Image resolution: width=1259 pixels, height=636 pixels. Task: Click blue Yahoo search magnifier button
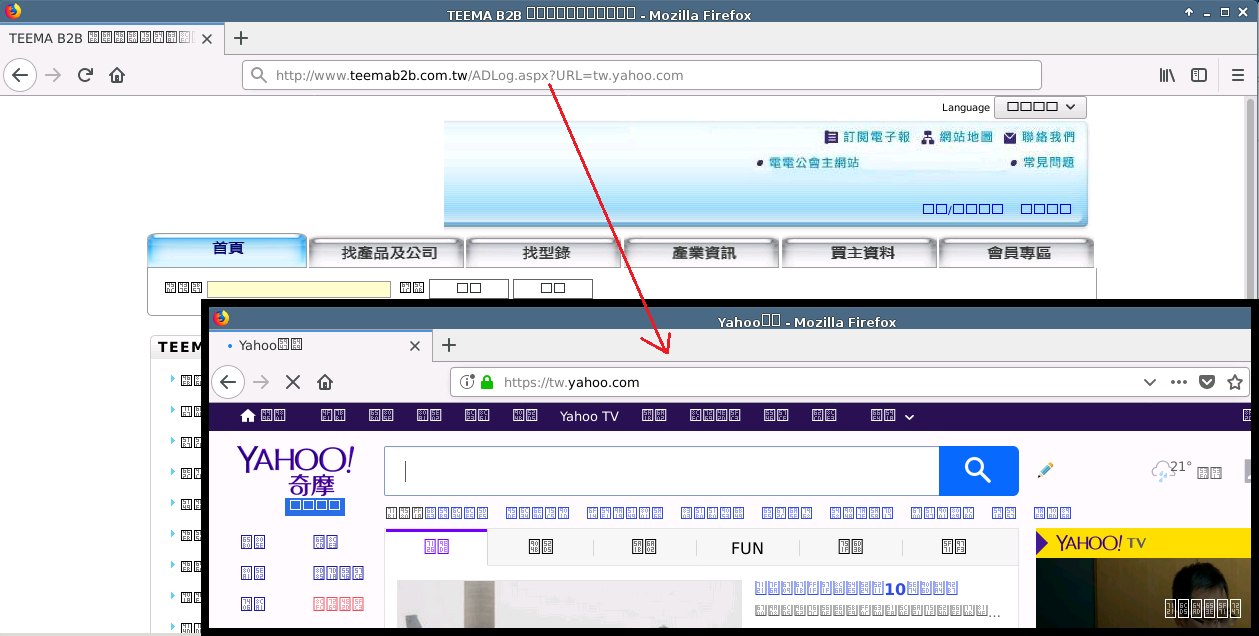point(978,471)
